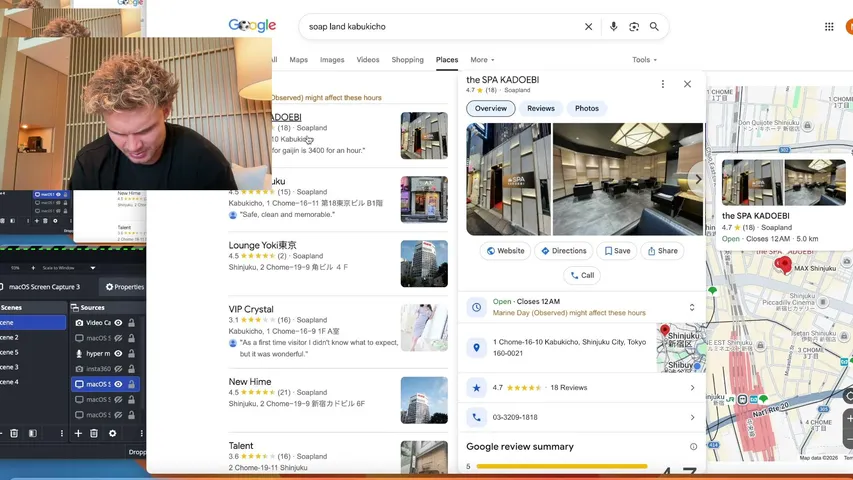The image size is (853, 480).
Task: Open the Google apps grid
Action: 829,27
